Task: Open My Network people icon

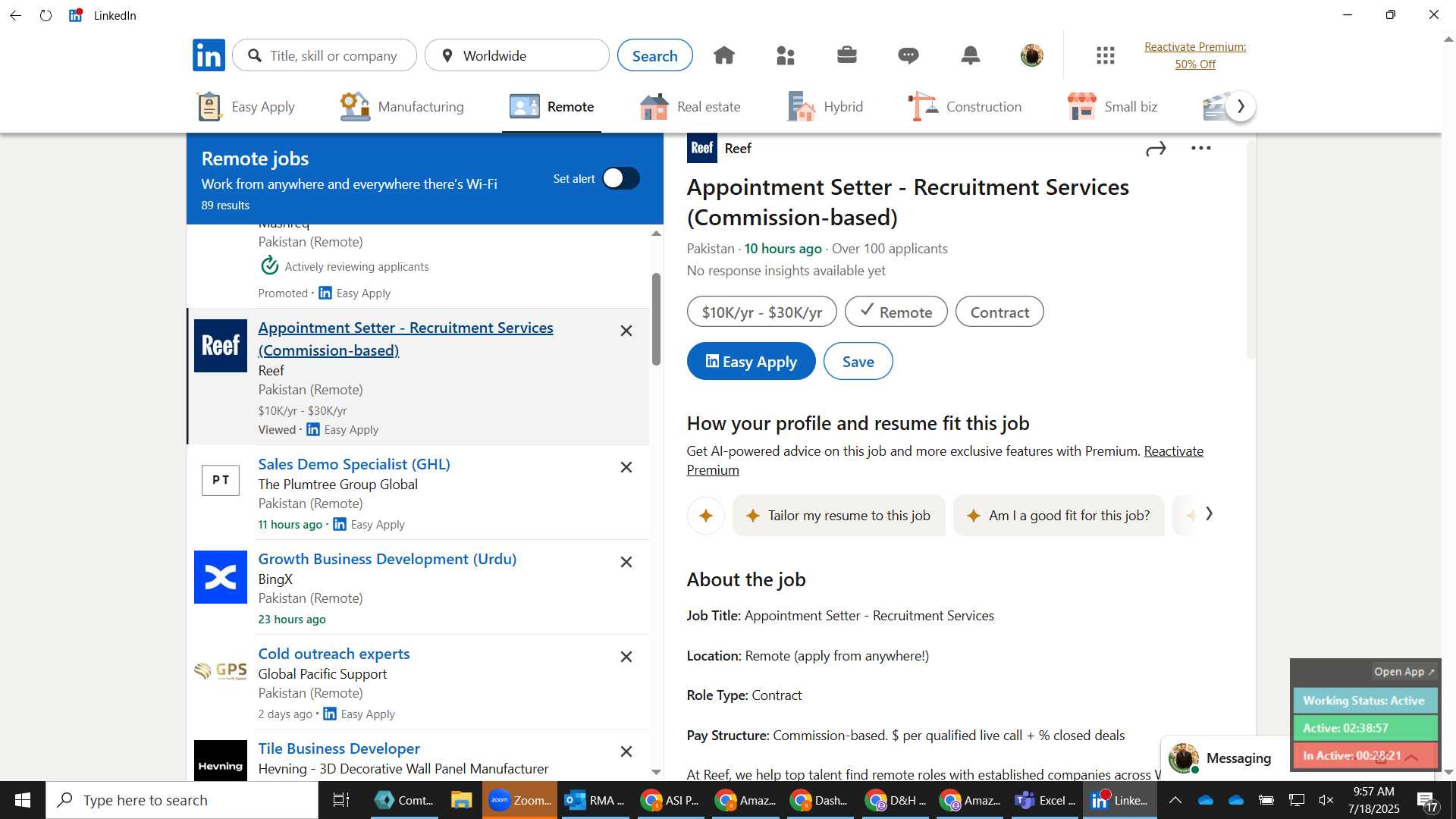Action: tap(786, 55)
